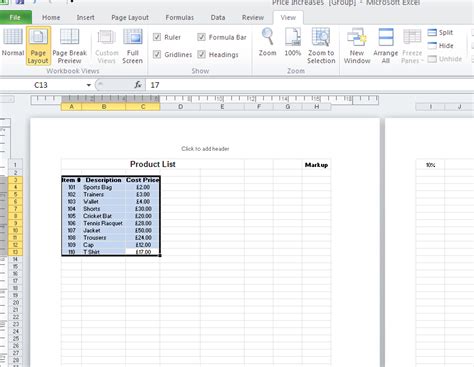
Task: Click Arrange All windows
Action: coord(386,46)
